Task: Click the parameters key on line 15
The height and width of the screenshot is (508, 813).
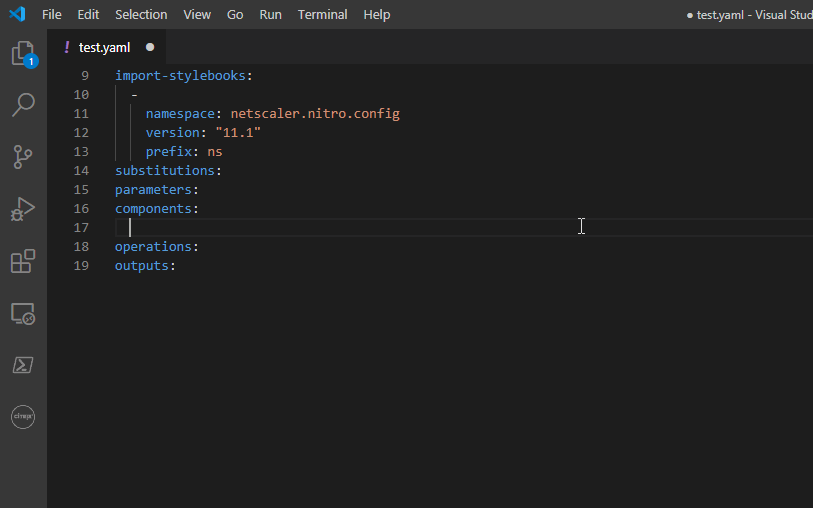Action: (153, 190)
